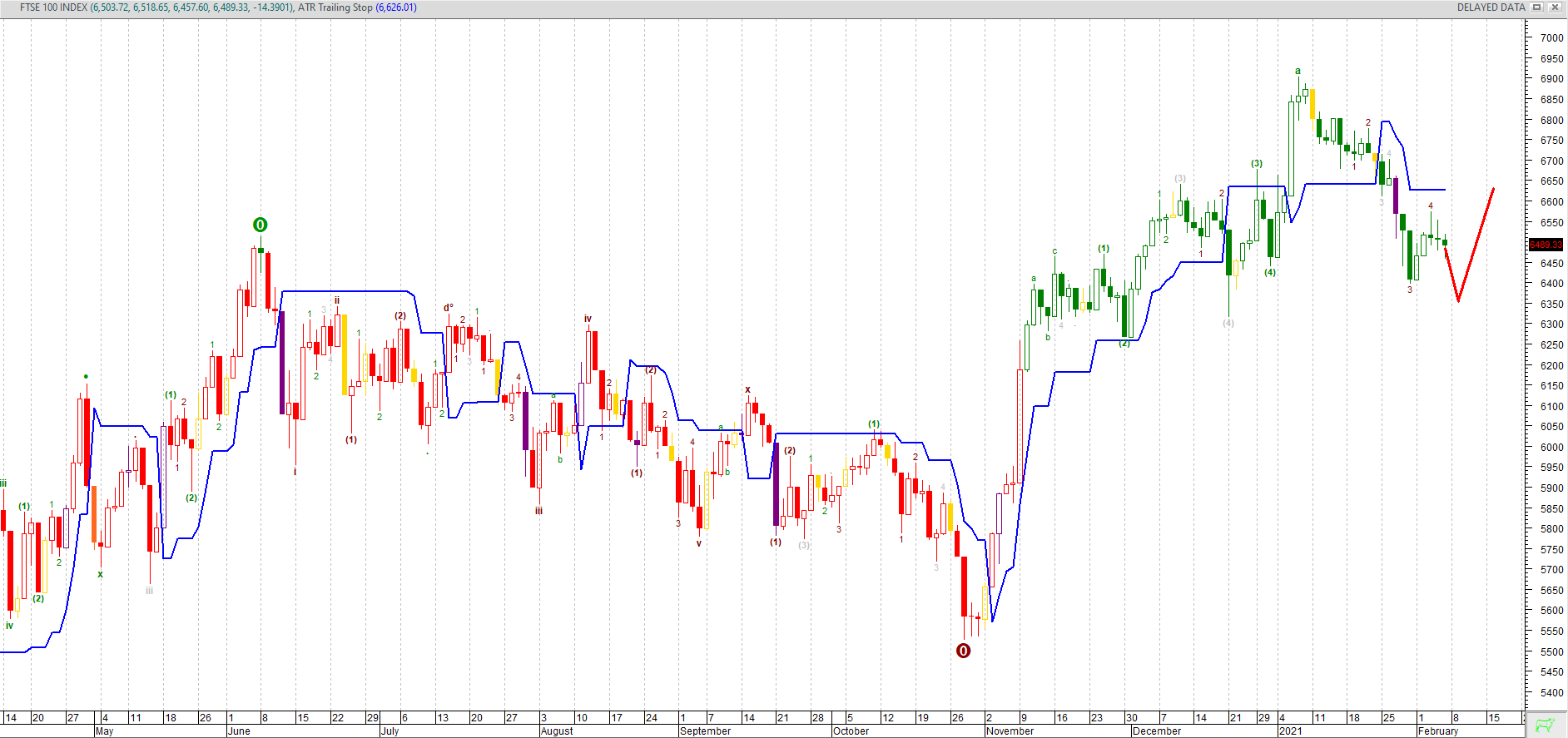Image resolution: width=1568 pixels, height=738 pixels.
Task: Click the 2021 year label on timeline
Action: click(1291, 731)
